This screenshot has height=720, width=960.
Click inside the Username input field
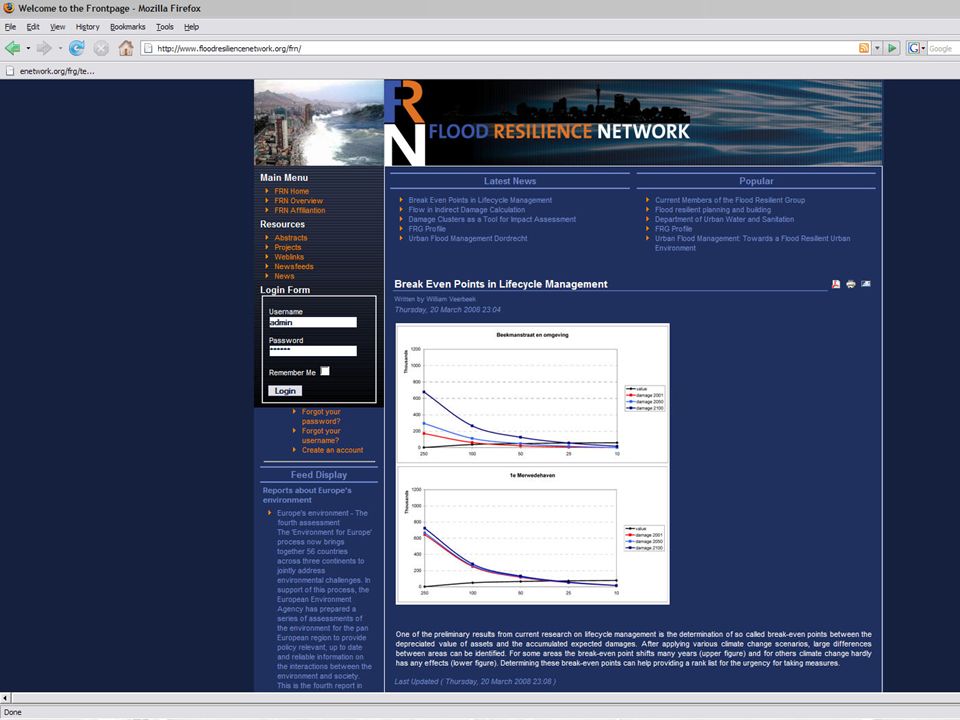point(313,322)
